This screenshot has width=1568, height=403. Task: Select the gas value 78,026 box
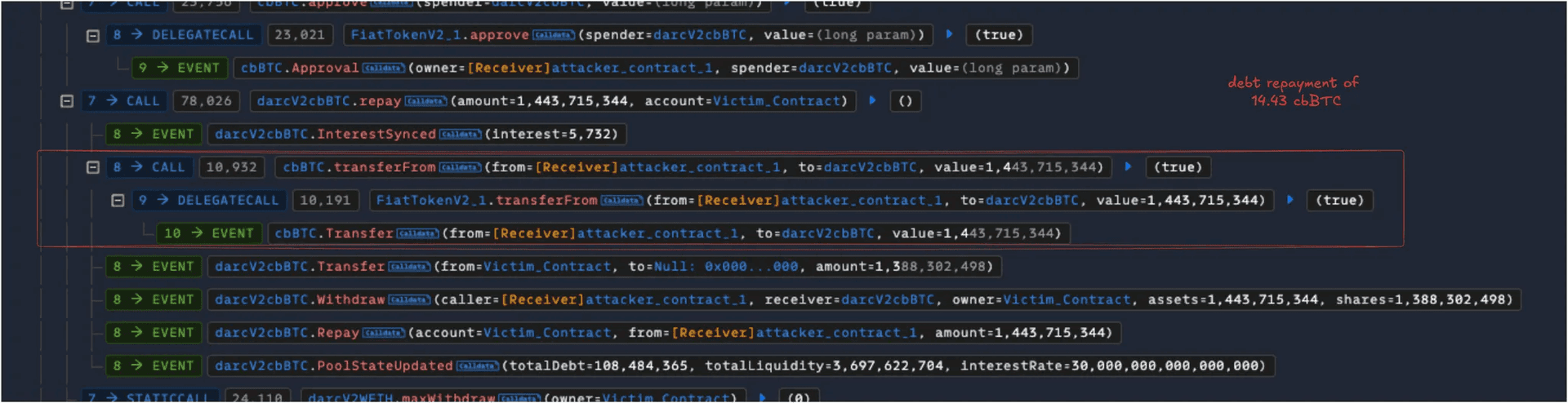click(x=207, y=101)
